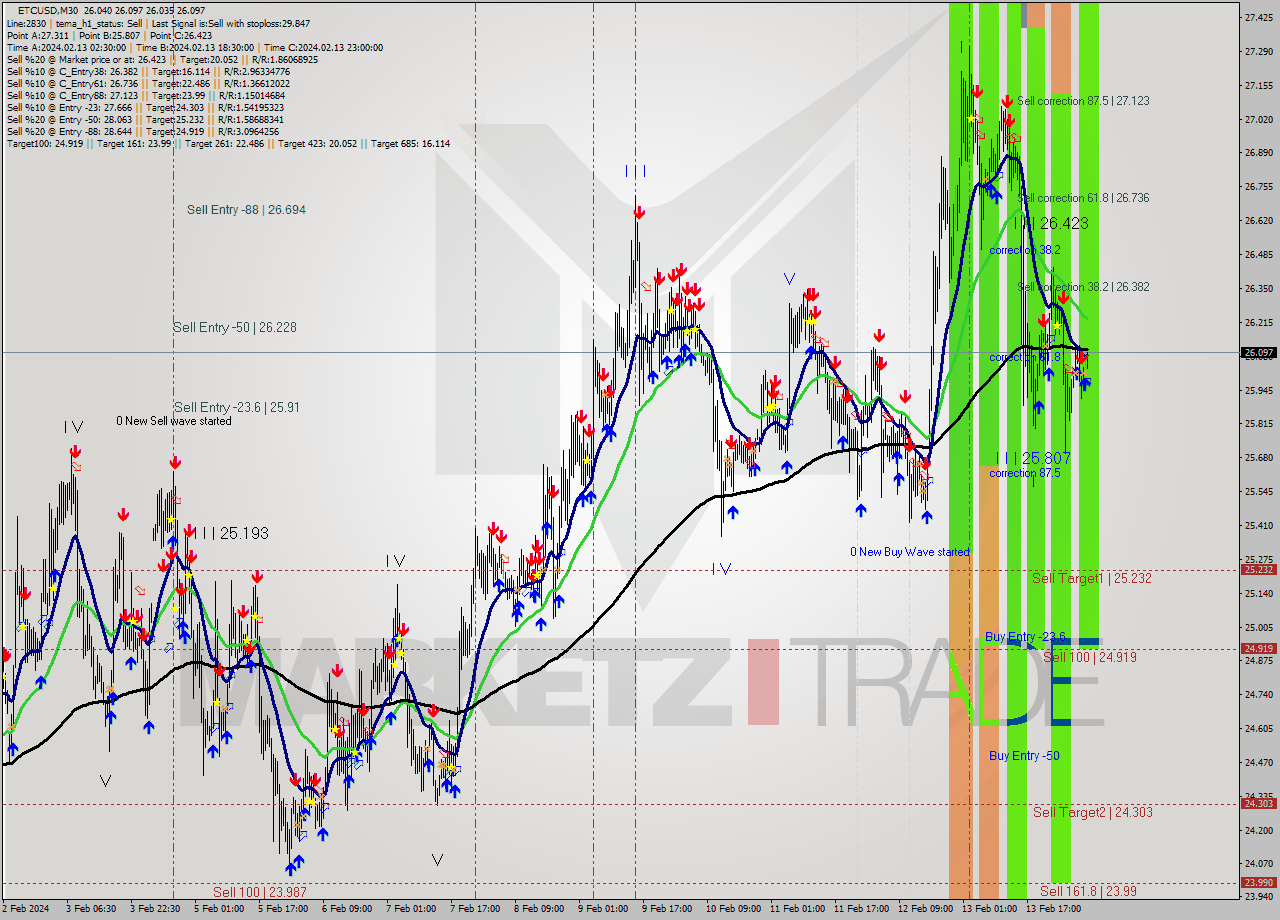Viewport: 1280px width, 920px height.
Task: Select the 'Sell Target2 | 24.303' label
Action: 1091,812
